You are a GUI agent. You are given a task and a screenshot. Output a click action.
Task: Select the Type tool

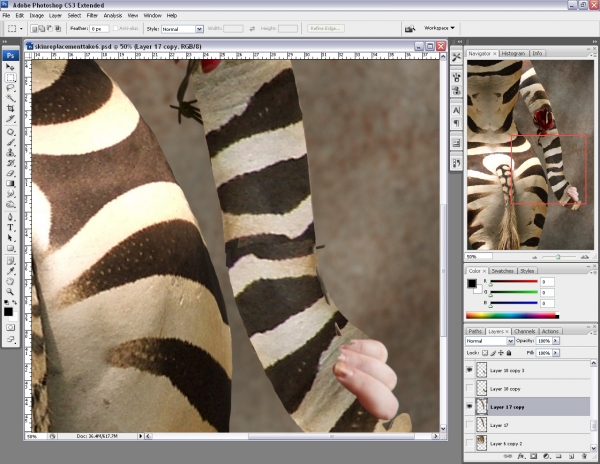pyautogui.click(x=10, y=228)
